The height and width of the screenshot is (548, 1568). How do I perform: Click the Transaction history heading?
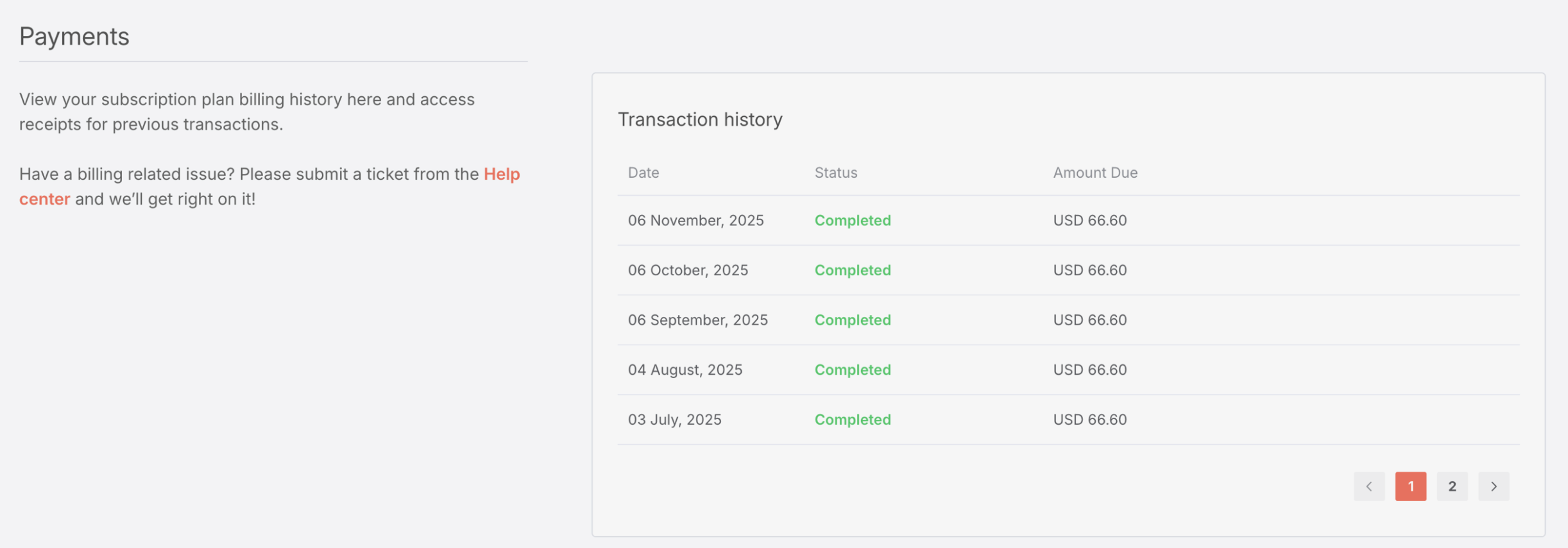tap(699, 119)
